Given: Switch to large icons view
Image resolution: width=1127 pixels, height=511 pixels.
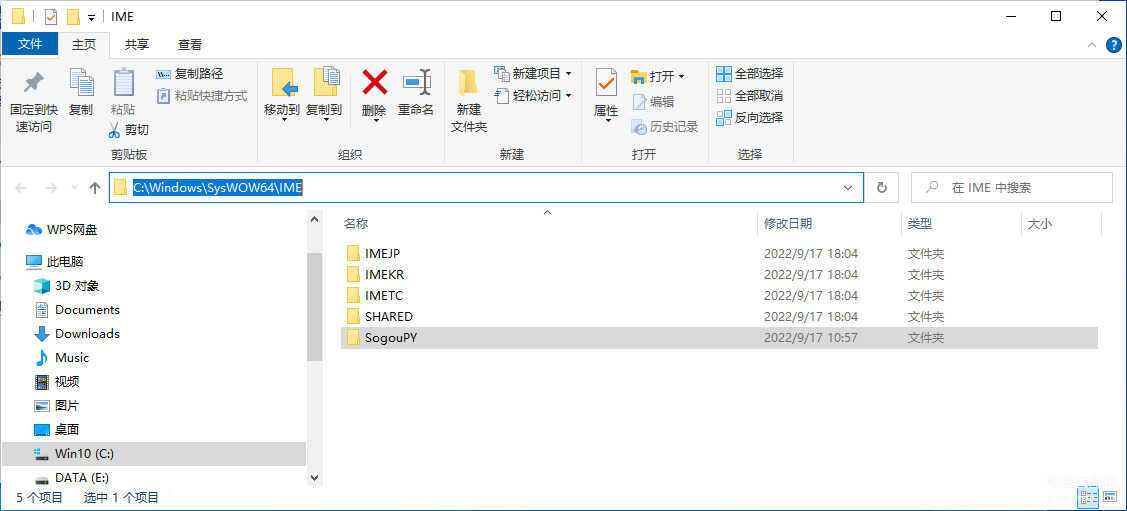Looking at the screenshot, I should [1109, 497].
